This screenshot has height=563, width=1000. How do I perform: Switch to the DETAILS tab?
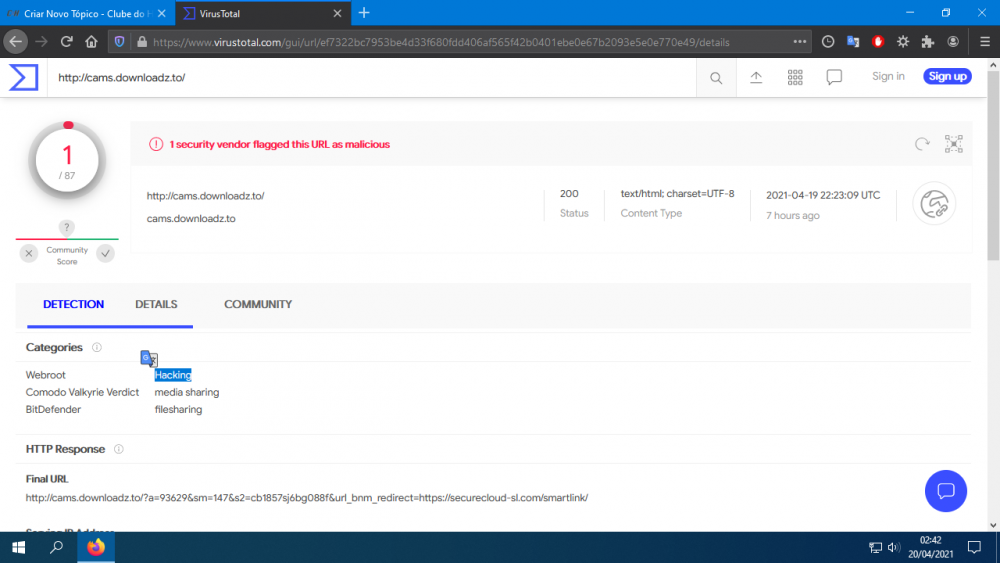point(156,304)
